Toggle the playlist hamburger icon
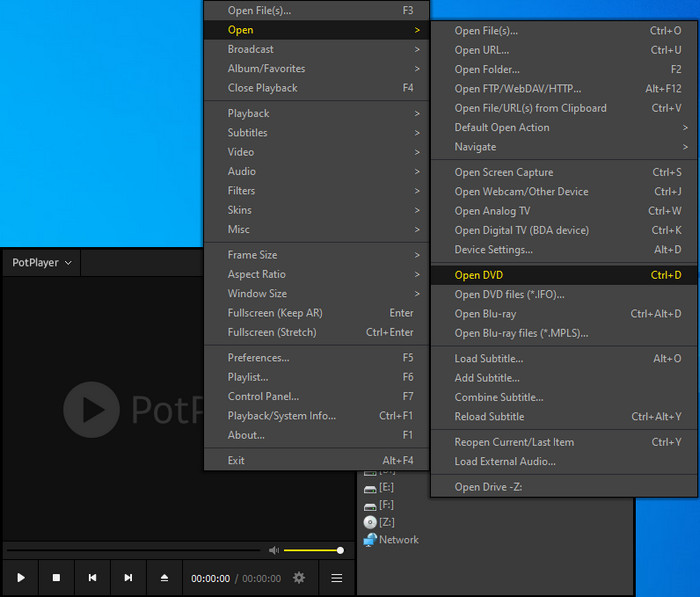 point(337,578)
